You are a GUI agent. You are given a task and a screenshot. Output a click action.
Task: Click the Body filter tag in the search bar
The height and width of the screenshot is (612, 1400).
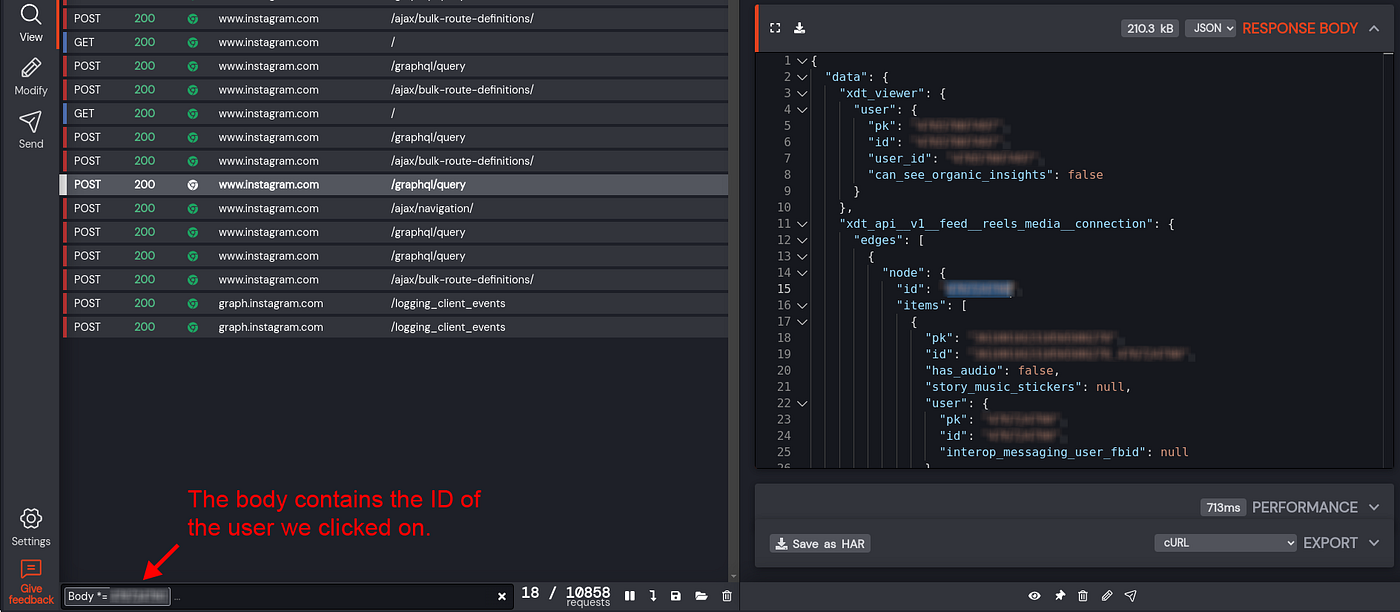[x=117, y=596]
